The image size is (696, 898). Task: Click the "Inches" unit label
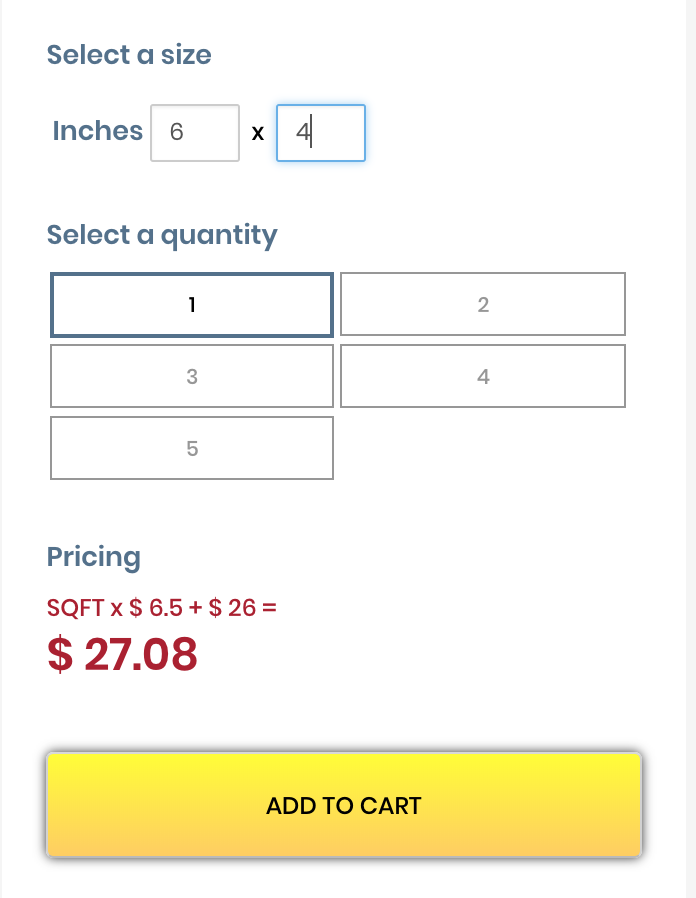point(97,131)
